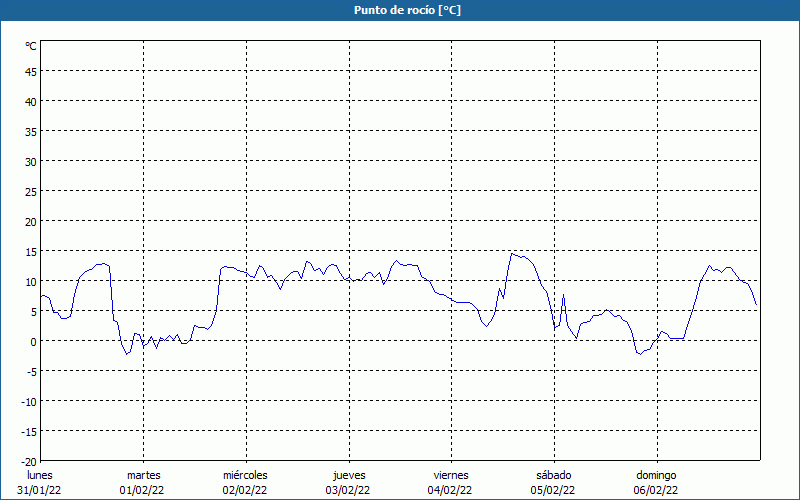This screenshot has width=800, height=500.
Task: Click the 0 value on the y-axis
Action: (33, 341)
